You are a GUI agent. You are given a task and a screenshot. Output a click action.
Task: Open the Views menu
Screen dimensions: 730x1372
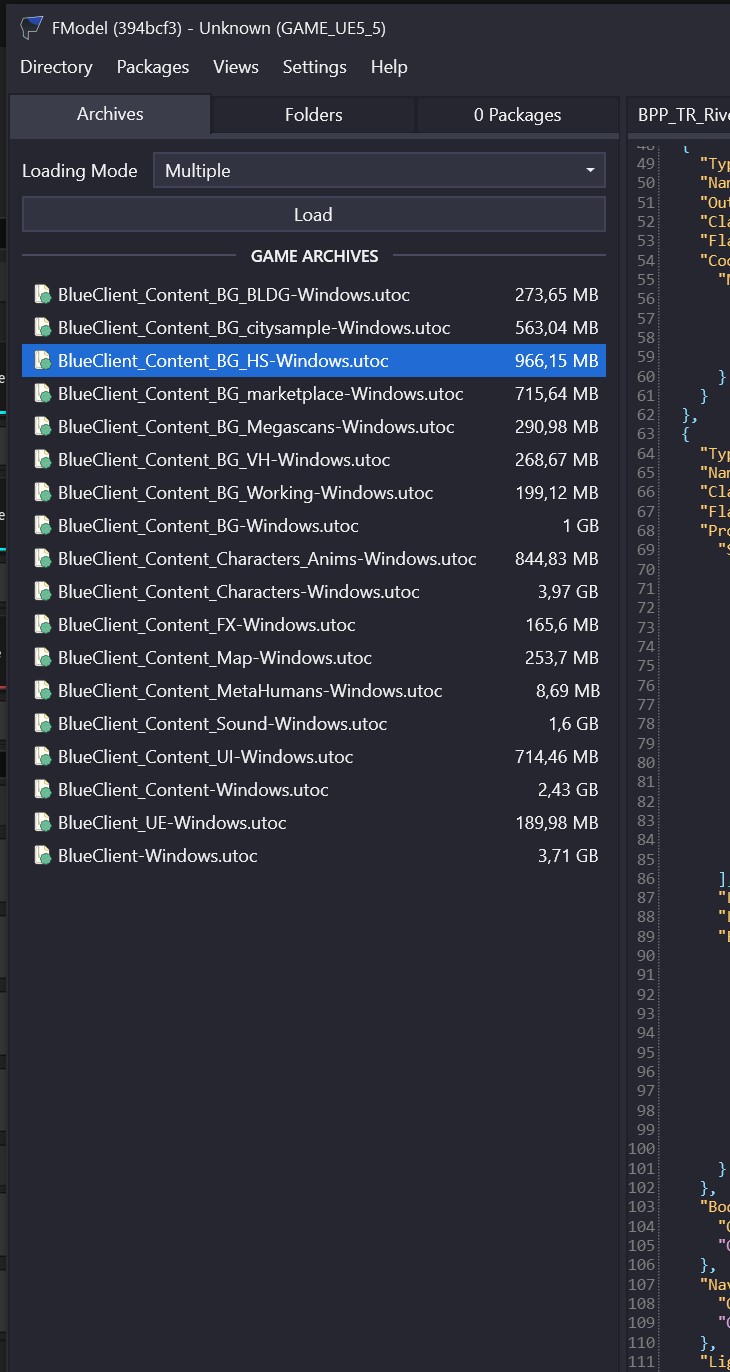[x=236, y=67]
